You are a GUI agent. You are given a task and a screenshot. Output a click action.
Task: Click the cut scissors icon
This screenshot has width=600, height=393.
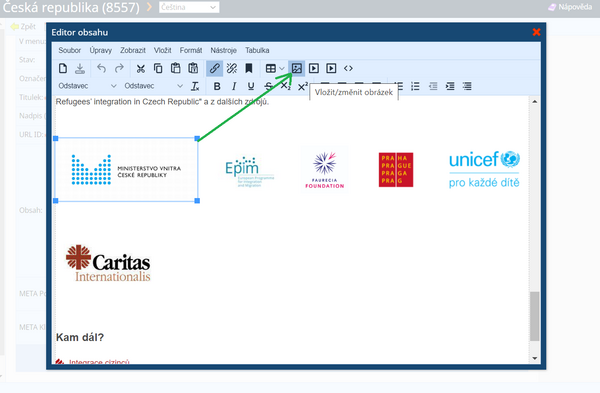click(x=140, y=68)
